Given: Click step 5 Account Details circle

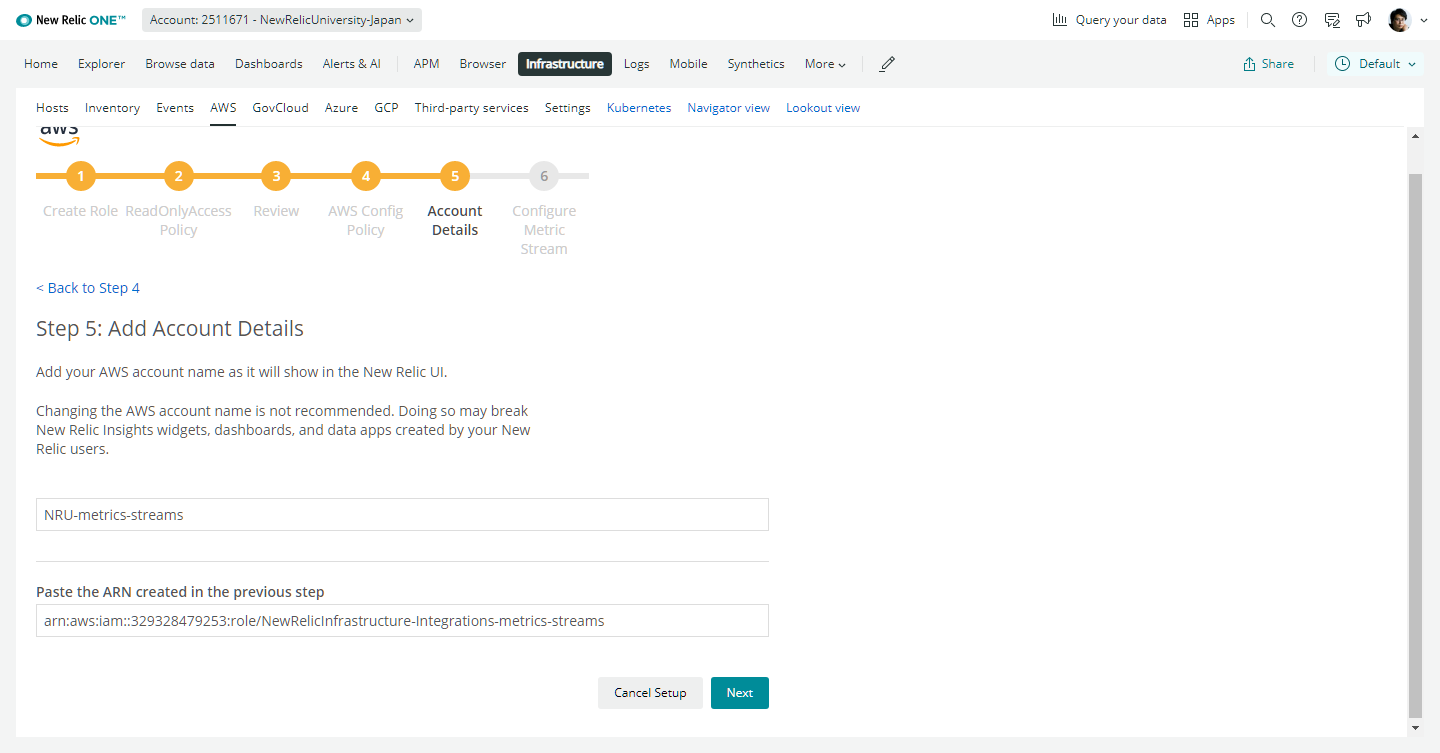Looking at the screenshot, I should [455, 176].
